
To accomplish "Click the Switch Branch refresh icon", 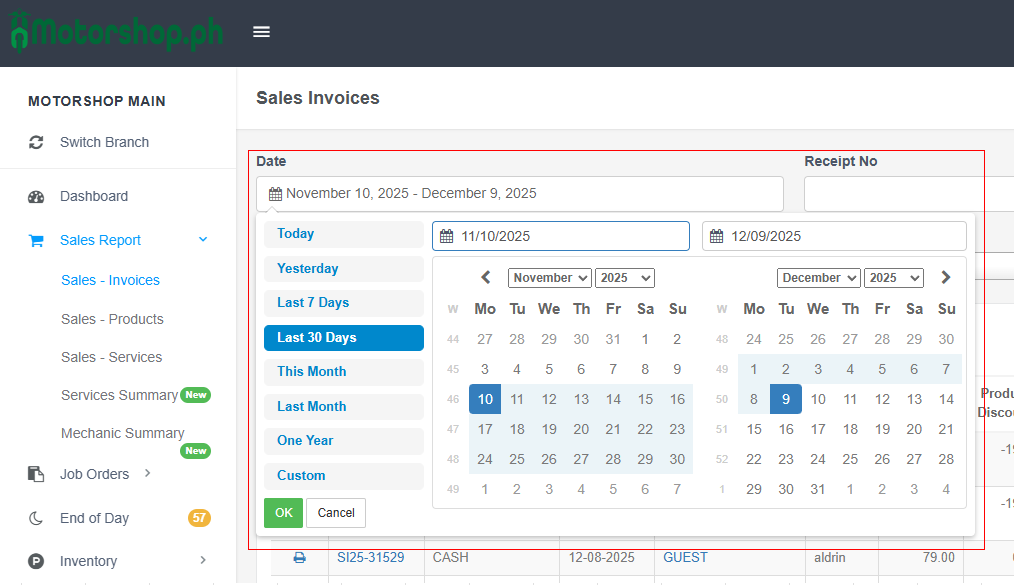I will pos(36,142).
